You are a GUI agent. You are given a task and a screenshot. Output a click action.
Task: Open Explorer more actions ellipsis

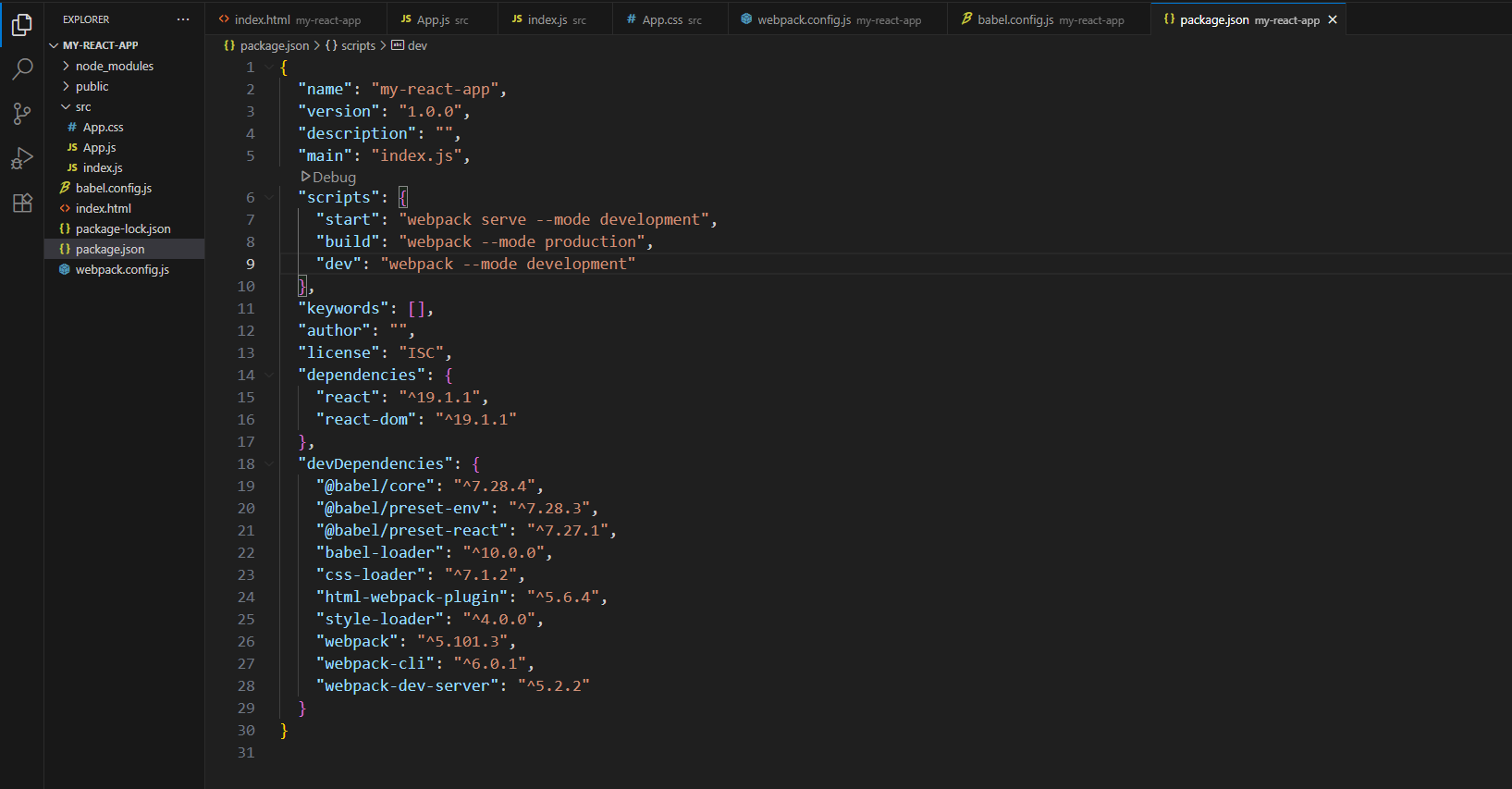183,19
